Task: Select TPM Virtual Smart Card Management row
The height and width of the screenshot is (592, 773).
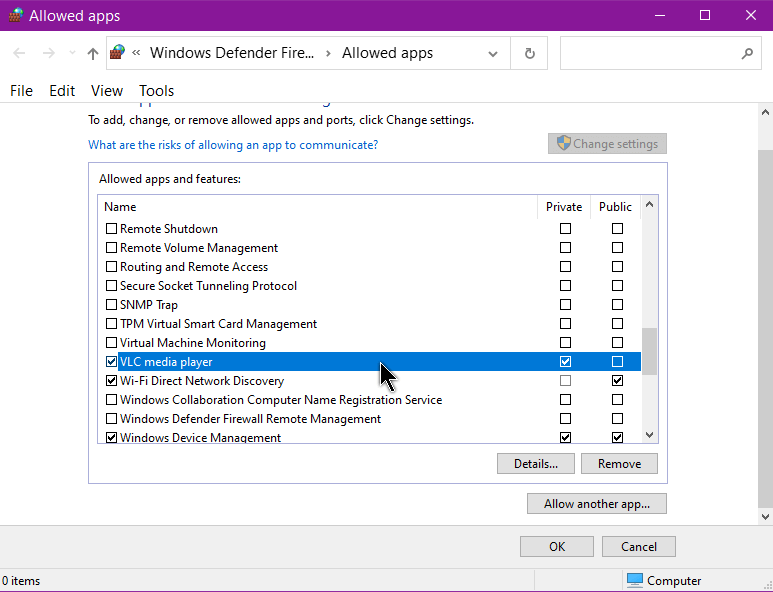Action: click(x=372, y=324)
